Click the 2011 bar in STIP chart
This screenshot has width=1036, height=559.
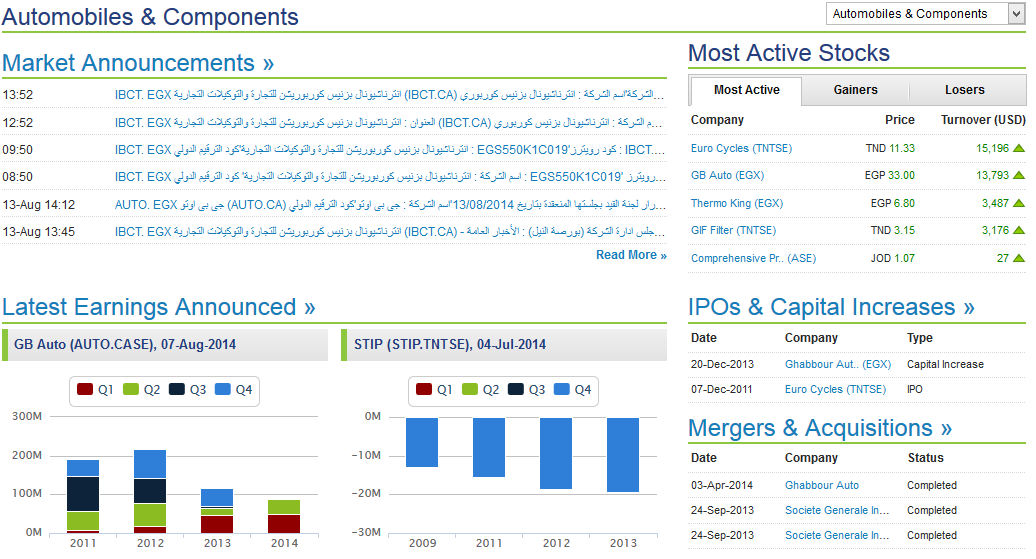coord(489,447)
